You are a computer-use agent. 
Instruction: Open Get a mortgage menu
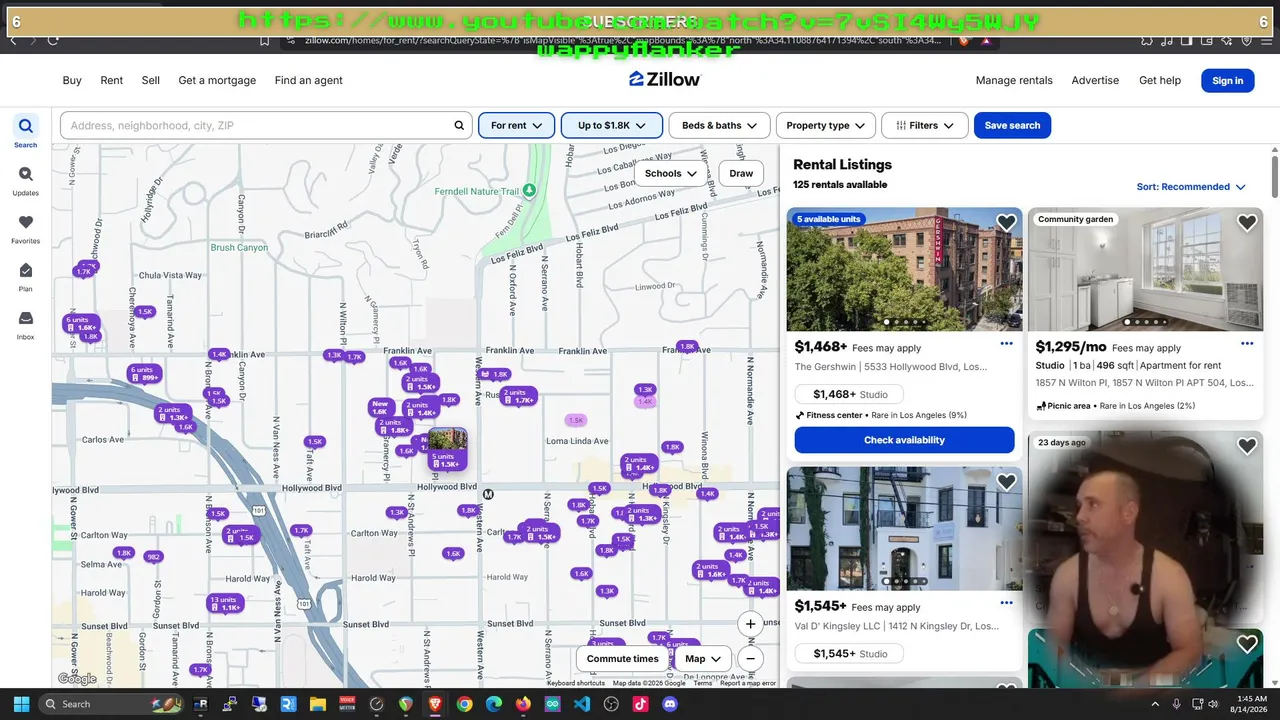(x=217, y=80)
